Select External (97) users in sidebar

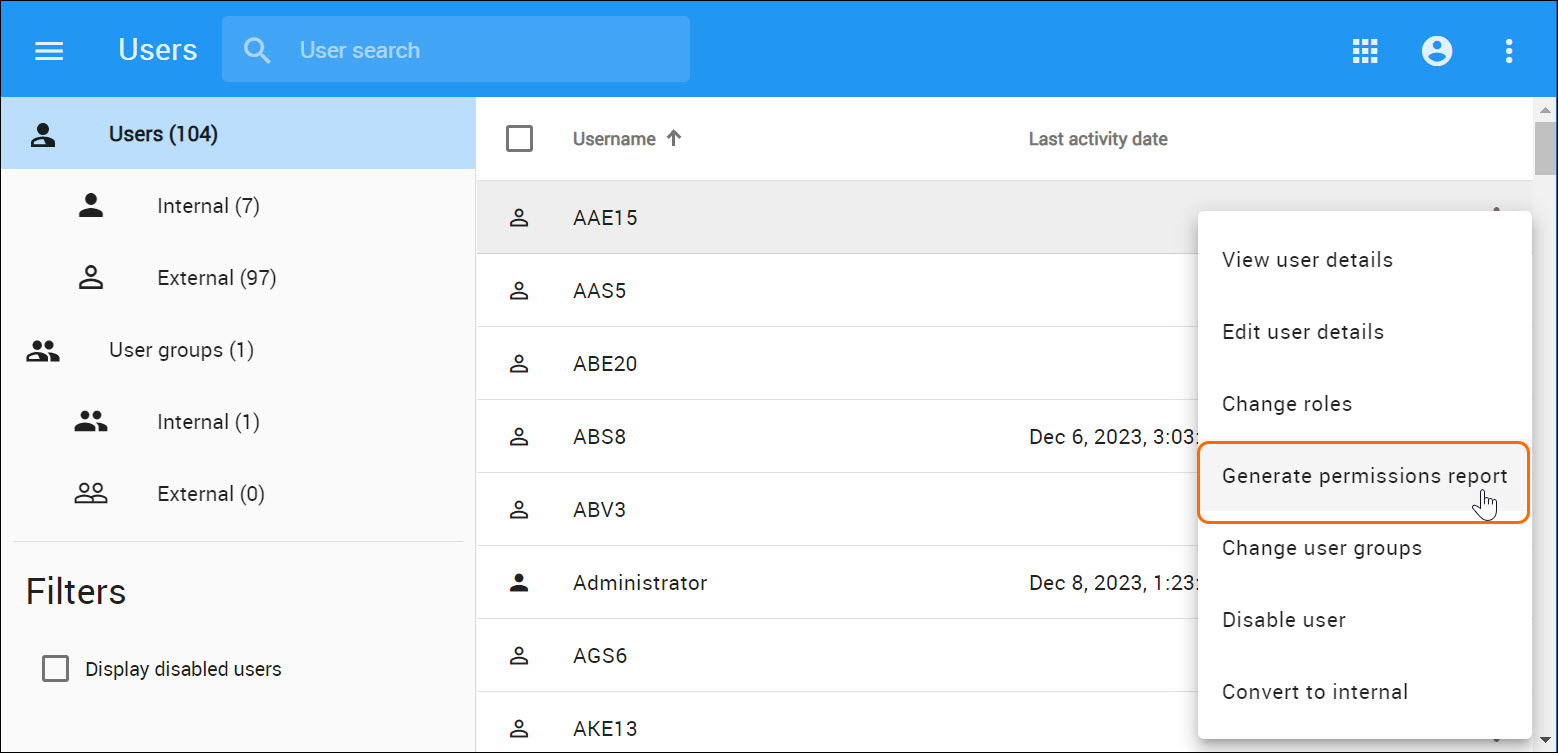216,278
